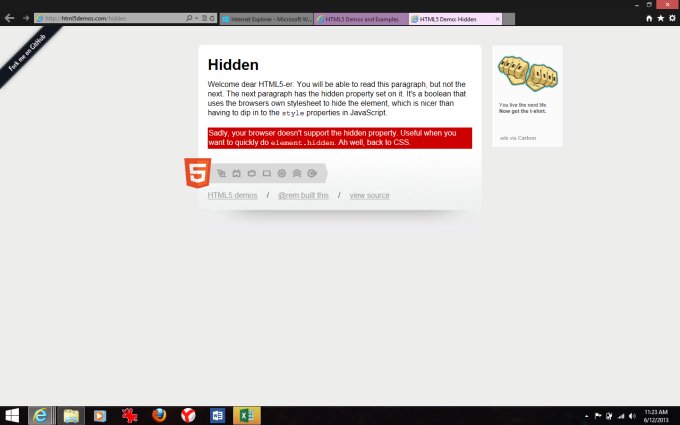Open the browser Home icon
This screenshot has height=425, width=680.
coord(649,18)
